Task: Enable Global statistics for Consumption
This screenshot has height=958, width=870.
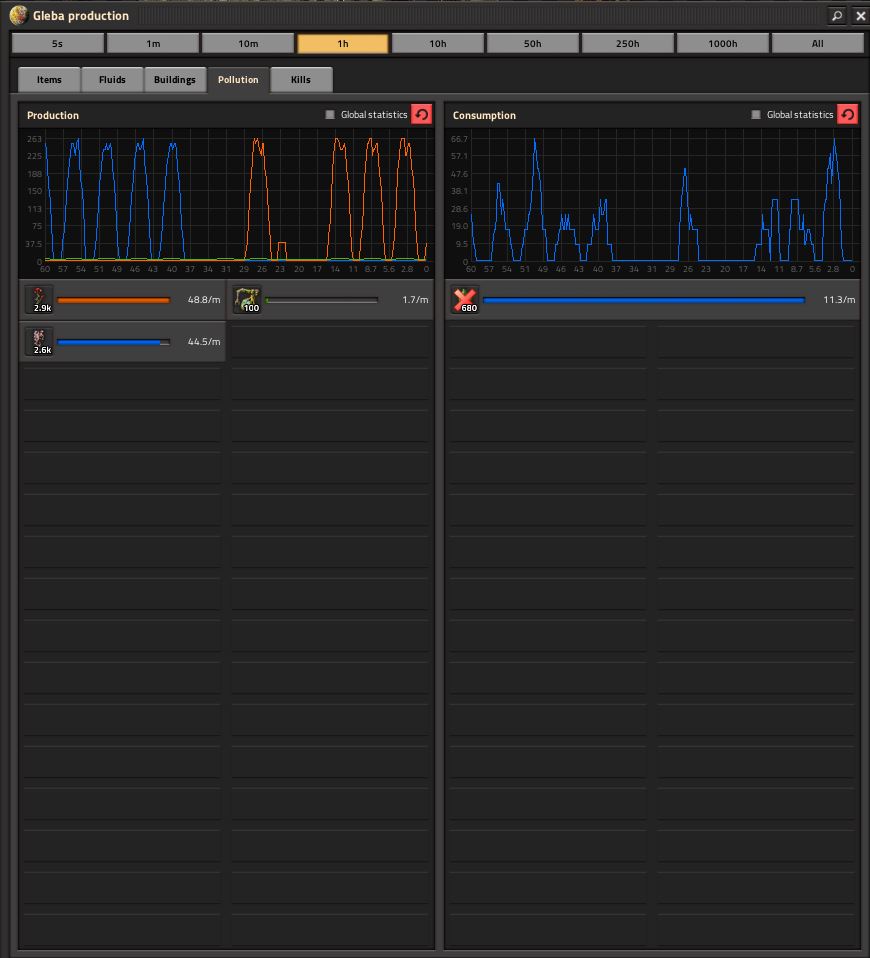Action: click(x=756, y=115)
